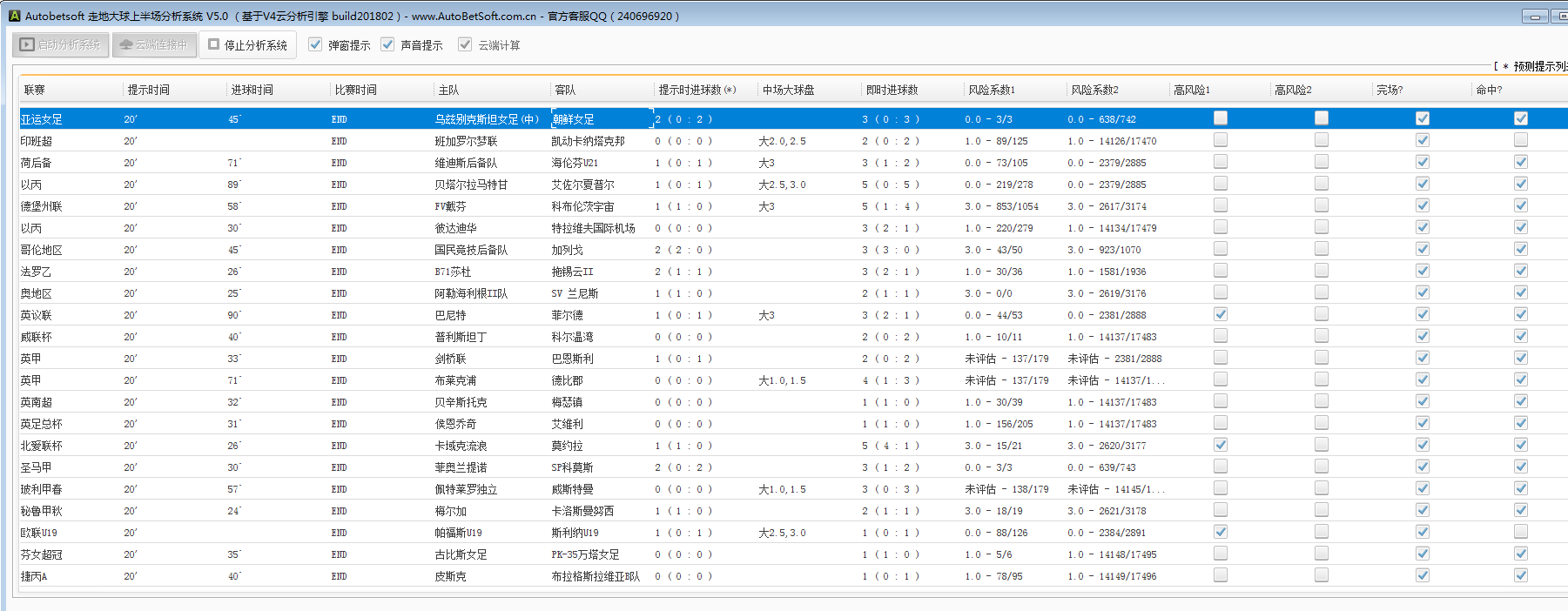Disable the 弹窗提示 popup alert checkbox
1568x611 pixels.
315,44
